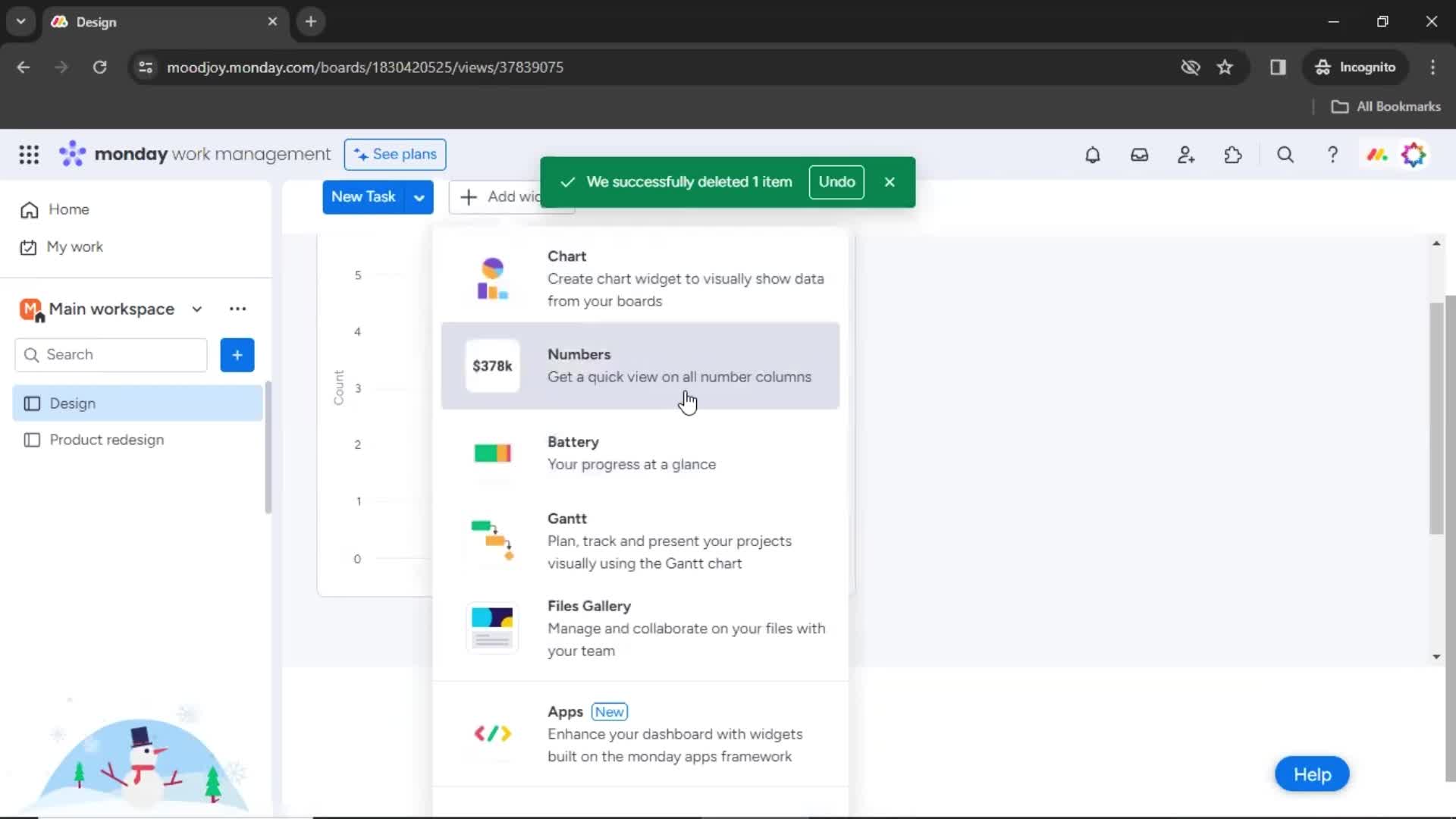
Task: Expand the New Task dropdown arrow
Action: click(x=420, y=196)
